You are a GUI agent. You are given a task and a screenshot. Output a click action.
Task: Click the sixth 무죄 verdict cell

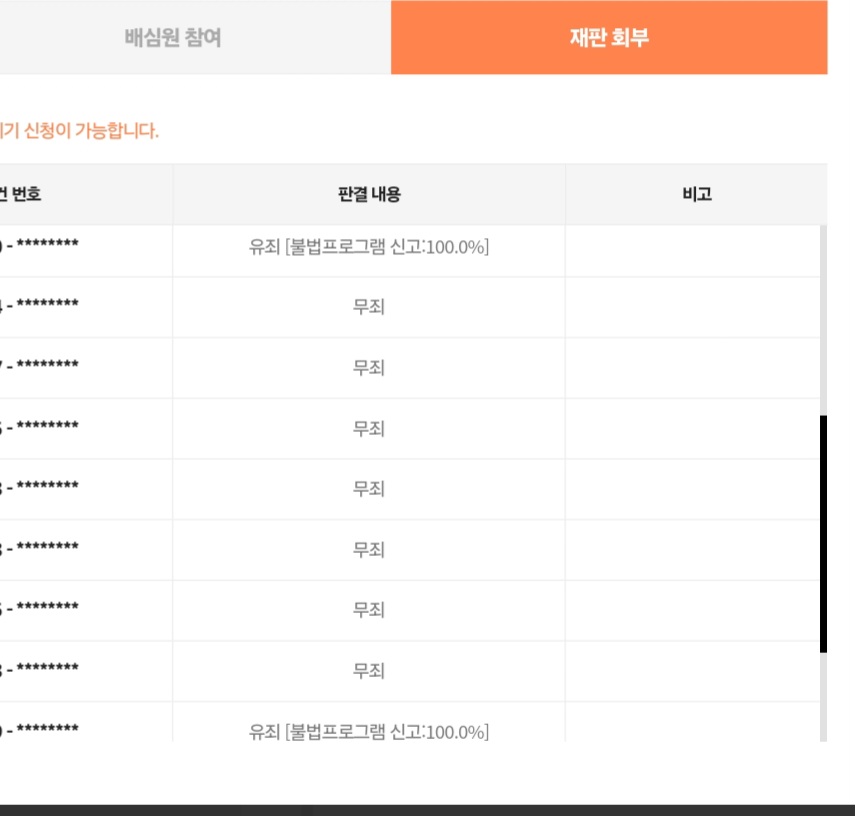pos(369,610)
